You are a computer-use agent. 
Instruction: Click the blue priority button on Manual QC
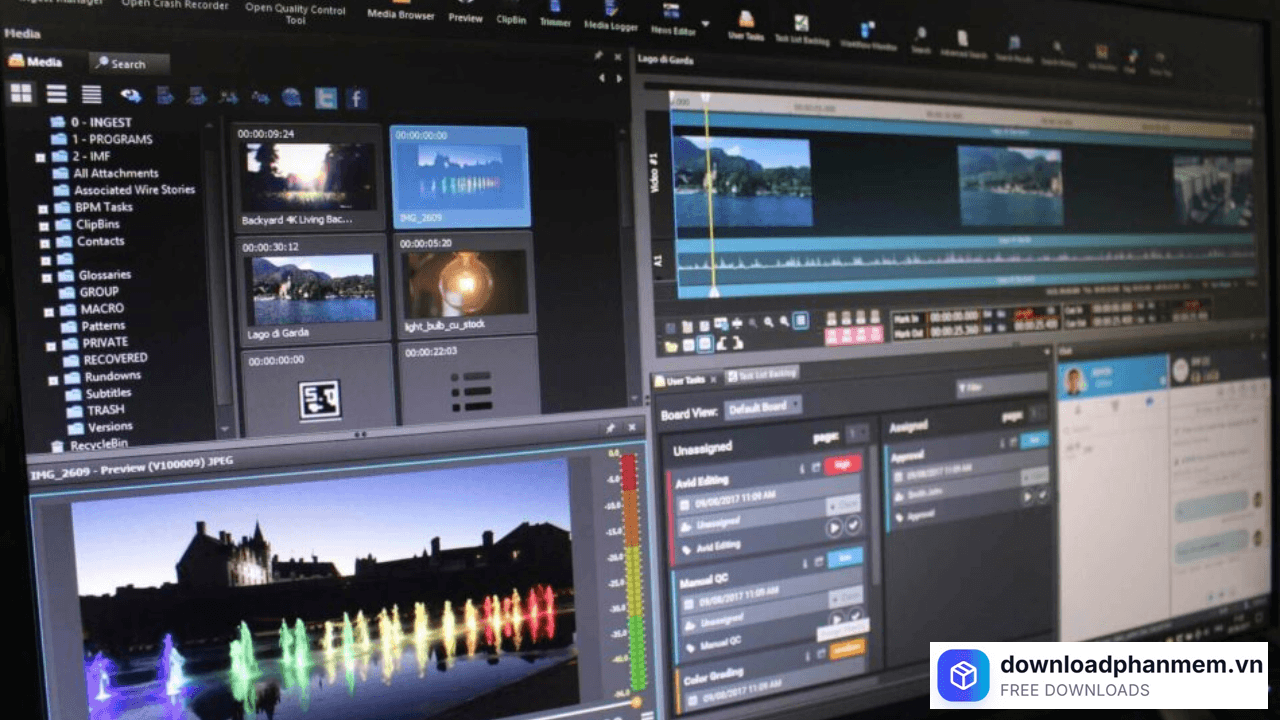pyautogui.click(x=846, y=558)
